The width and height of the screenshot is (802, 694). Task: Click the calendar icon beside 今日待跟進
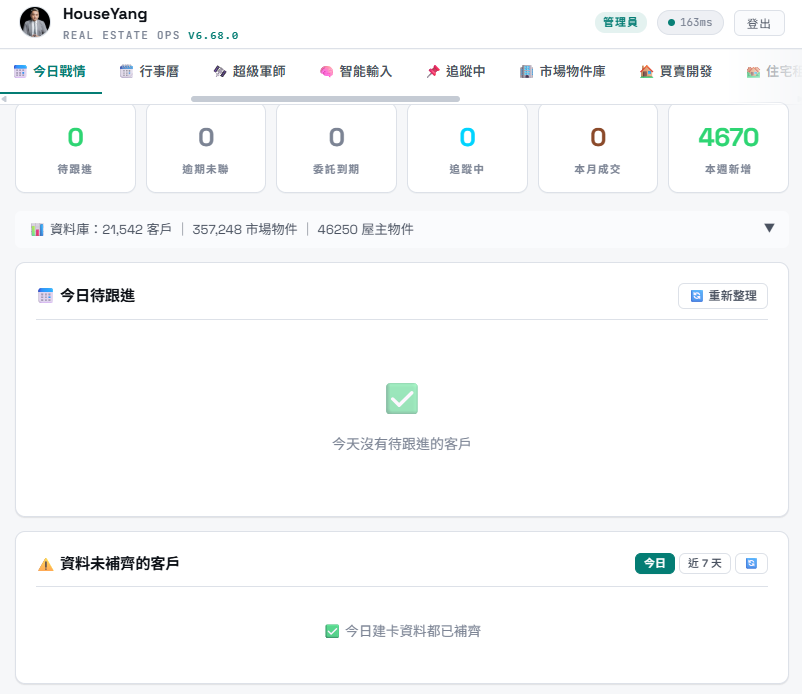46,296
